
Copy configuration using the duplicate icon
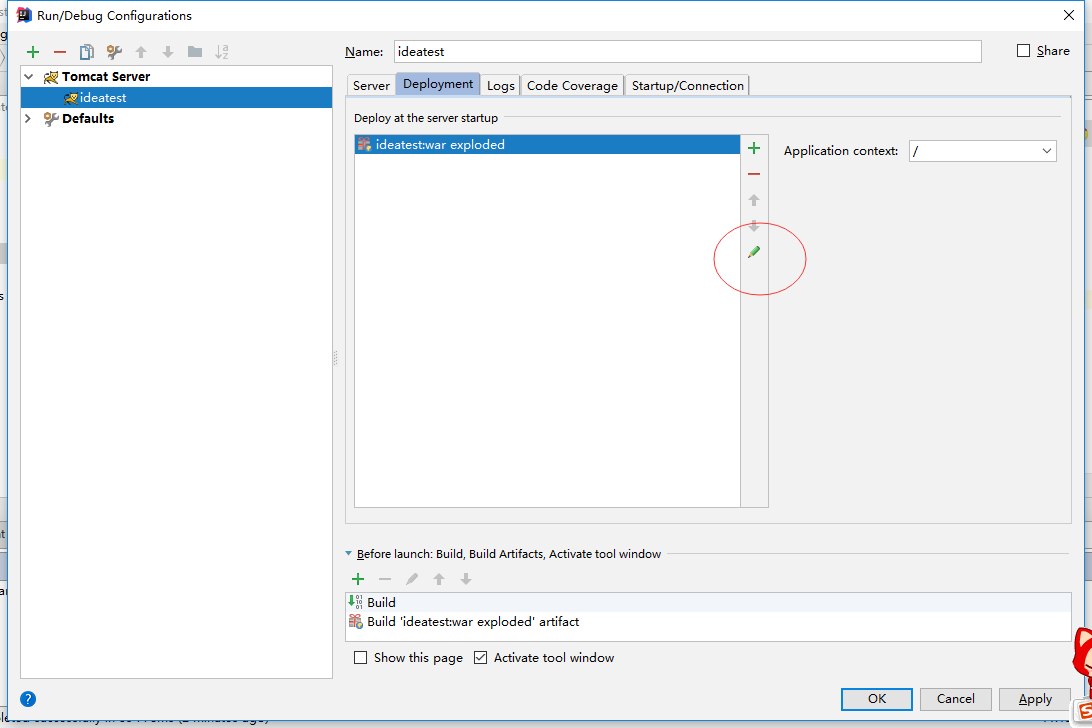pyautogui.click(x=87, y=52)
